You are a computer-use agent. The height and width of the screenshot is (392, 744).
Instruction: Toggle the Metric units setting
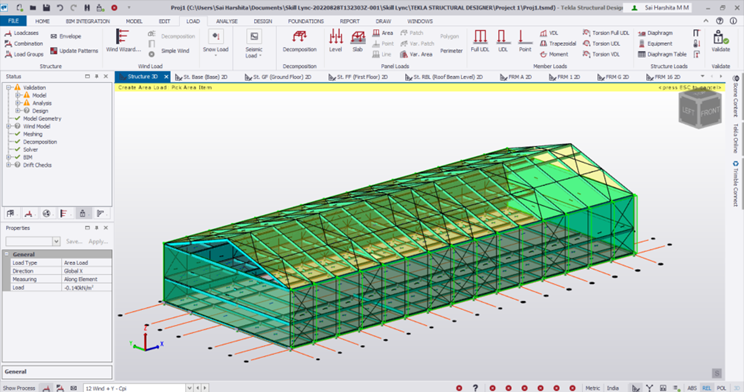pyautogui.click(x=592, y=388)
